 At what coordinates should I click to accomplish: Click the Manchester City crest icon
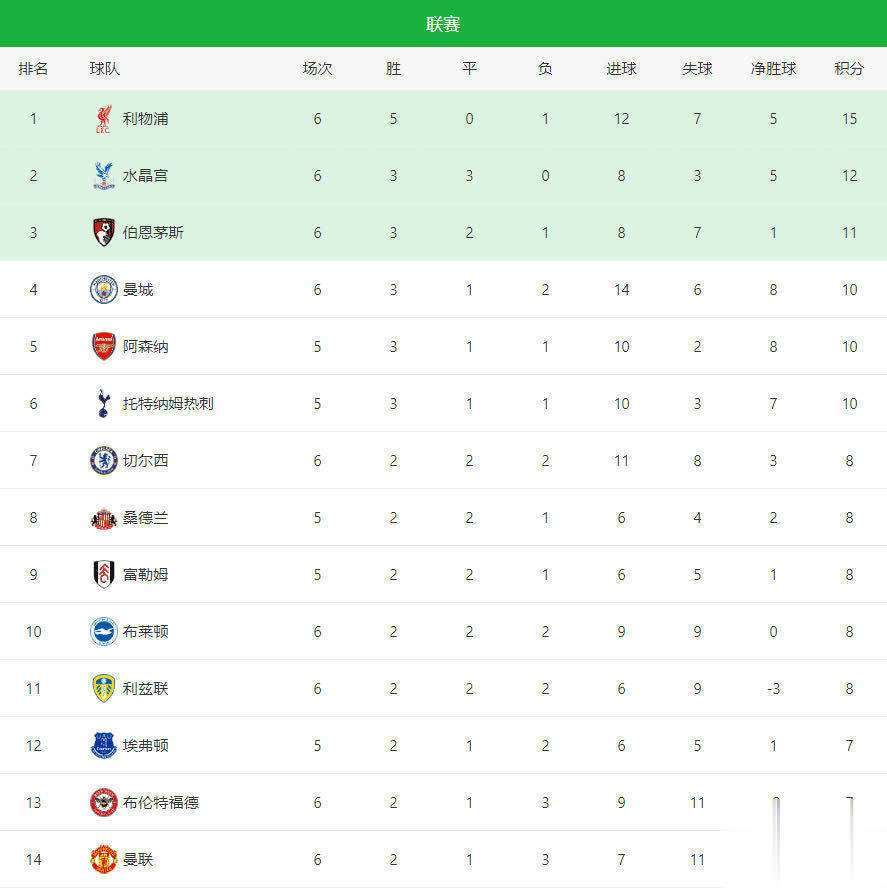(x=103, y=290)
